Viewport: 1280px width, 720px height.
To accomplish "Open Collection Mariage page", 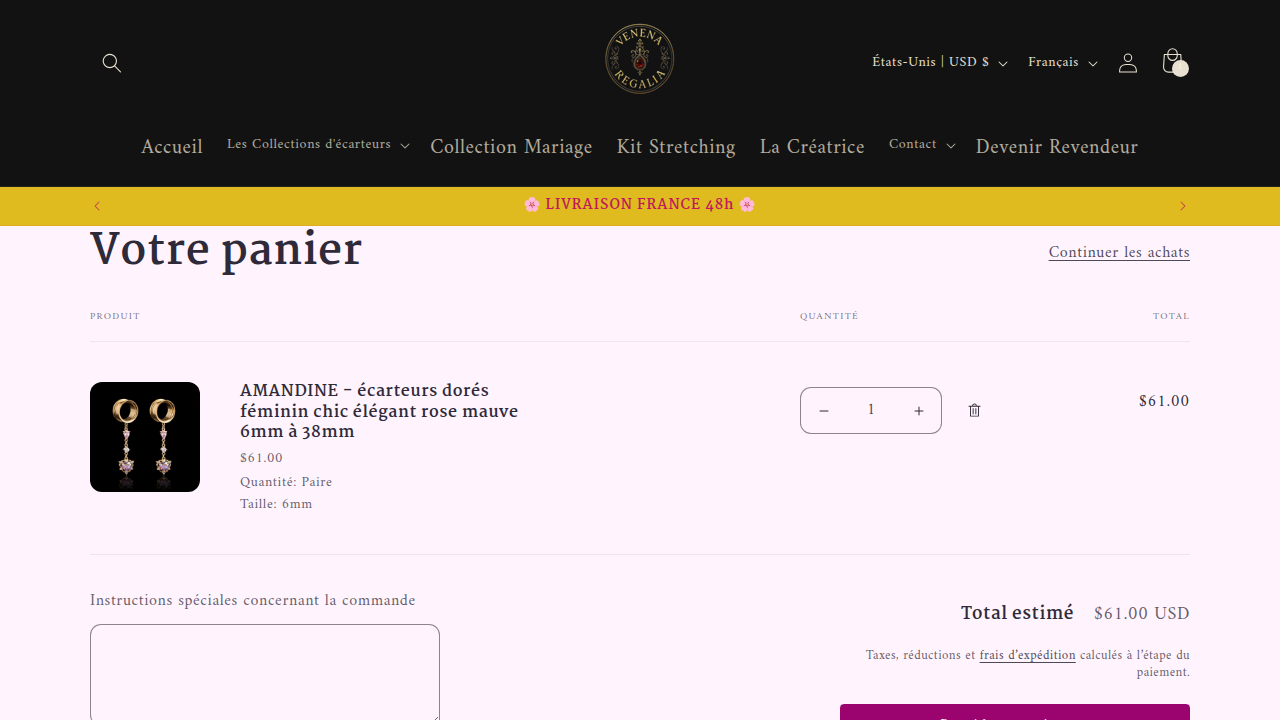I will coord(511,147).
